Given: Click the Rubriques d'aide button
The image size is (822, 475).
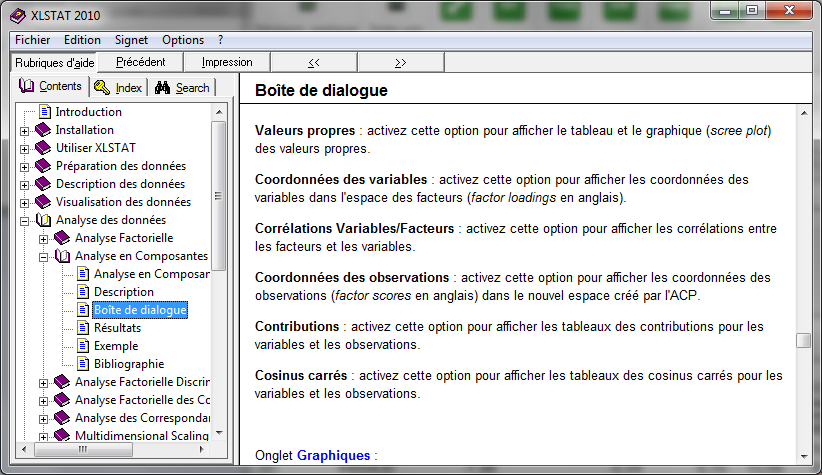Looking at the screenshot, I should pyautogui.click(x=55, y=62).
